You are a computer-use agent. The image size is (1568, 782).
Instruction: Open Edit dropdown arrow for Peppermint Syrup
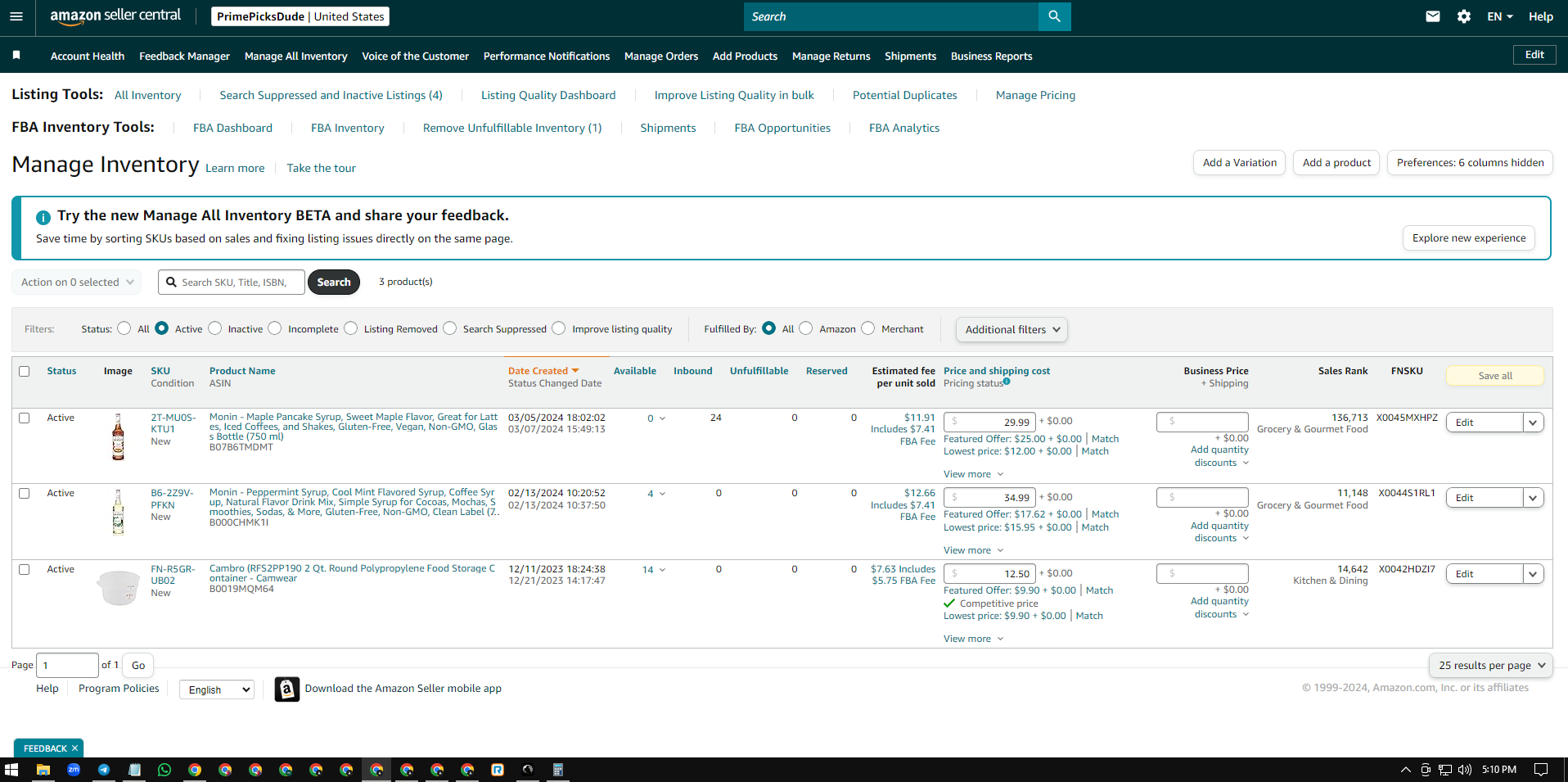click(1533, 498)
